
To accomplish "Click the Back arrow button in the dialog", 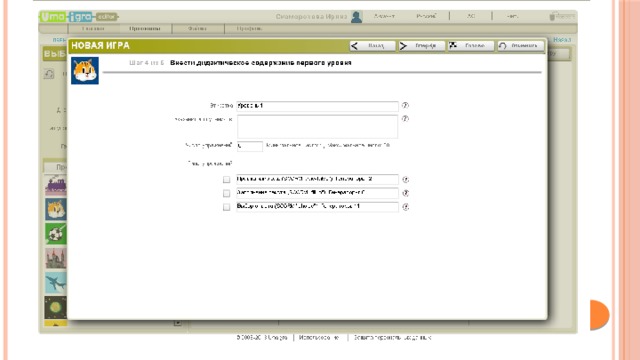I will tap(372, 46).
